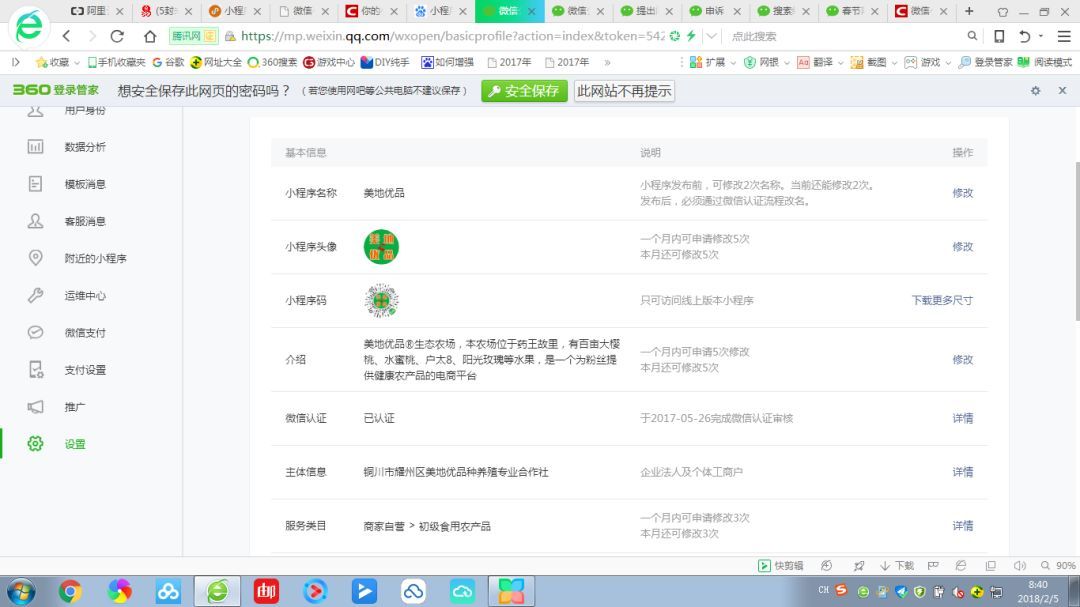Click the 美地优品 avatar image
Image resolution: width=1080 pixels, height=607 pixels.
pyautogui.click(x=381, y=247)
